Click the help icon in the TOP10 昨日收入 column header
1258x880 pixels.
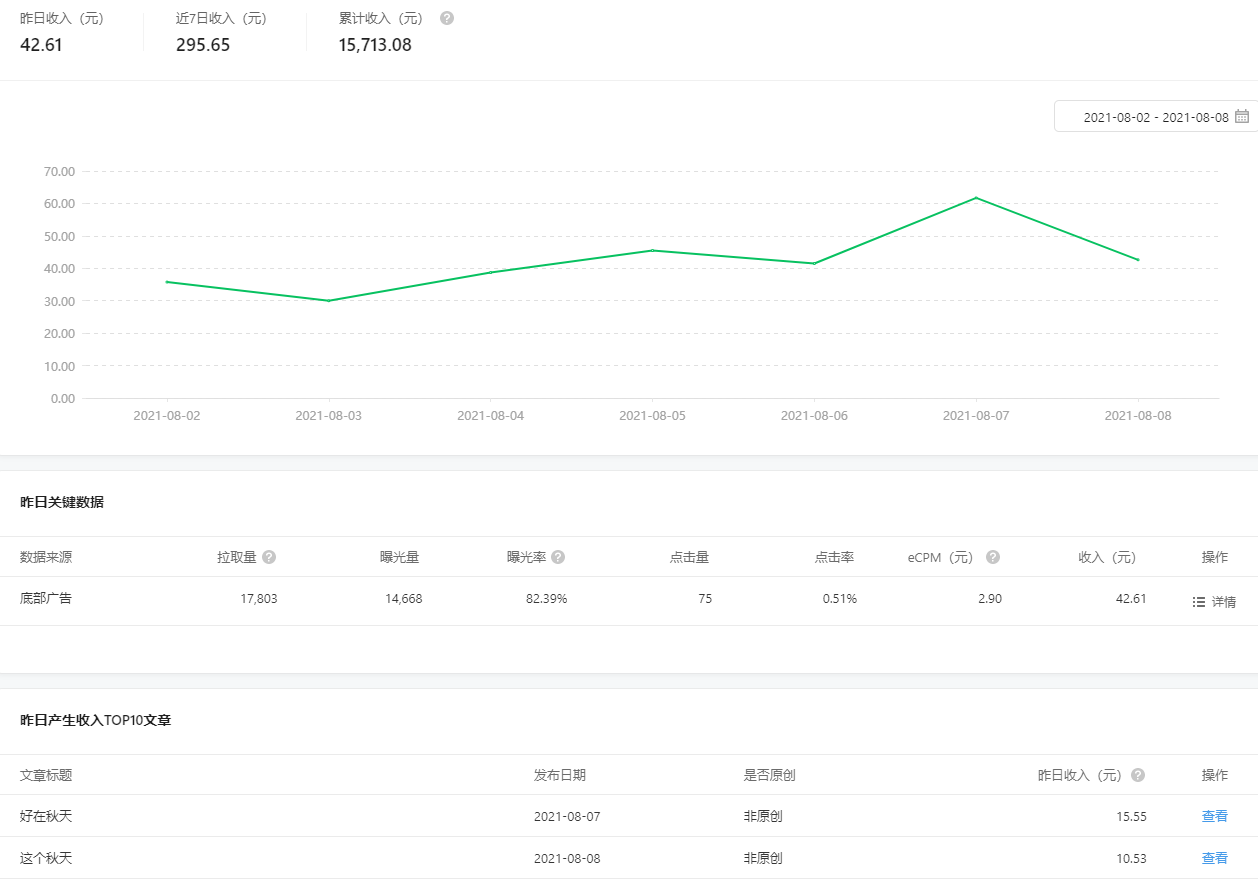coord(1138,775)
